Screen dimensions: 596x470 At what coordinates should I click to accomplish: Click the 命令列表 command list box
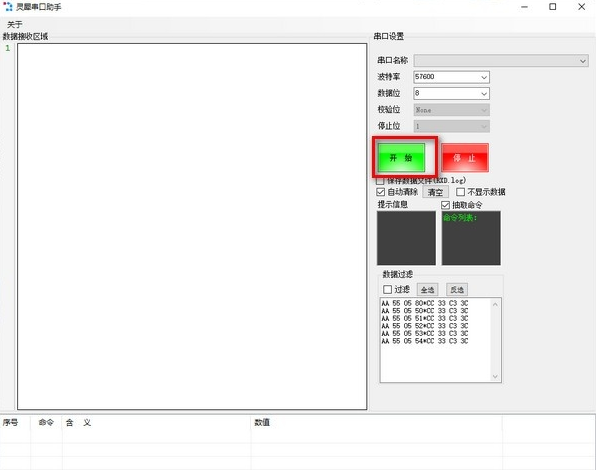pos(471,238)
